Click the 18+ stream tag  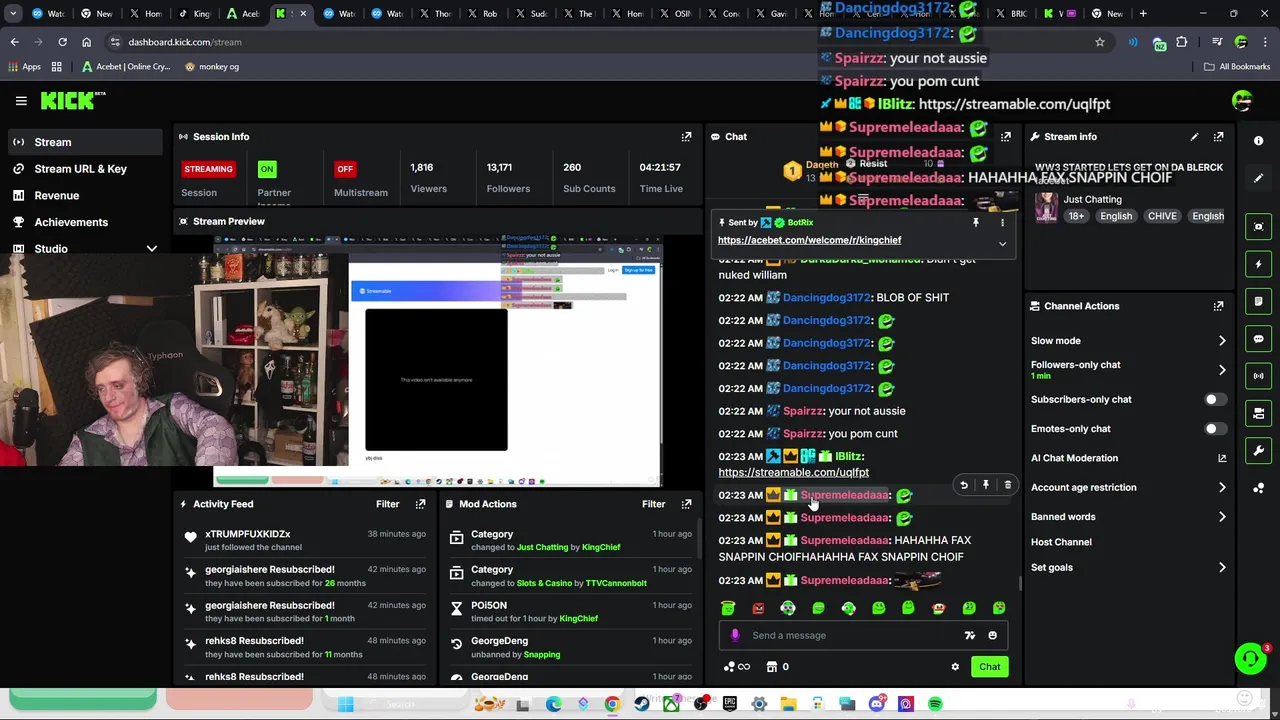pyautogui.click(x=1076, y=216)
